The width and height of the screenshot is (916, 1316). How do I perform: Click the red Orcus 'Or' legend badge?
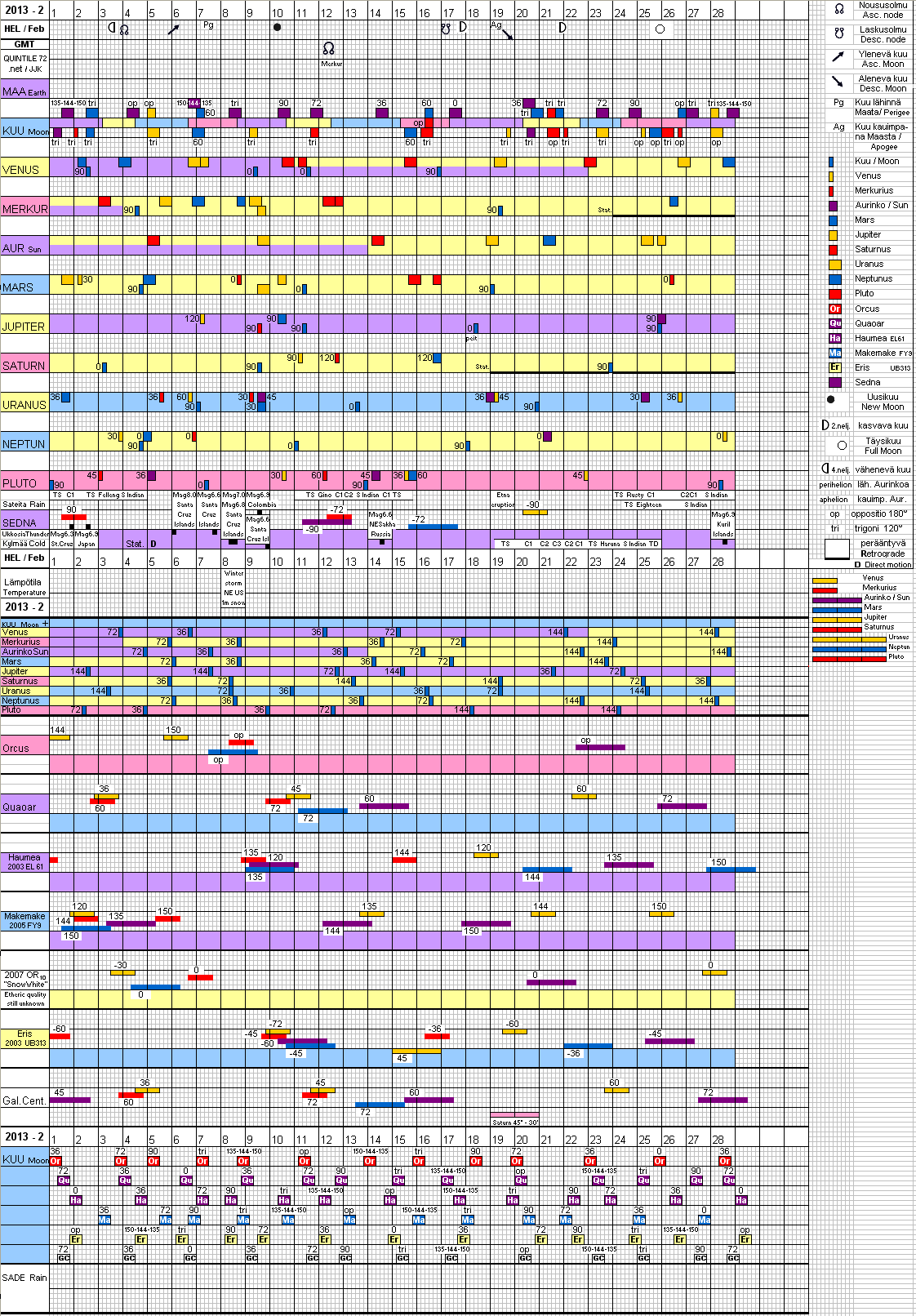[x=834, y=309]
